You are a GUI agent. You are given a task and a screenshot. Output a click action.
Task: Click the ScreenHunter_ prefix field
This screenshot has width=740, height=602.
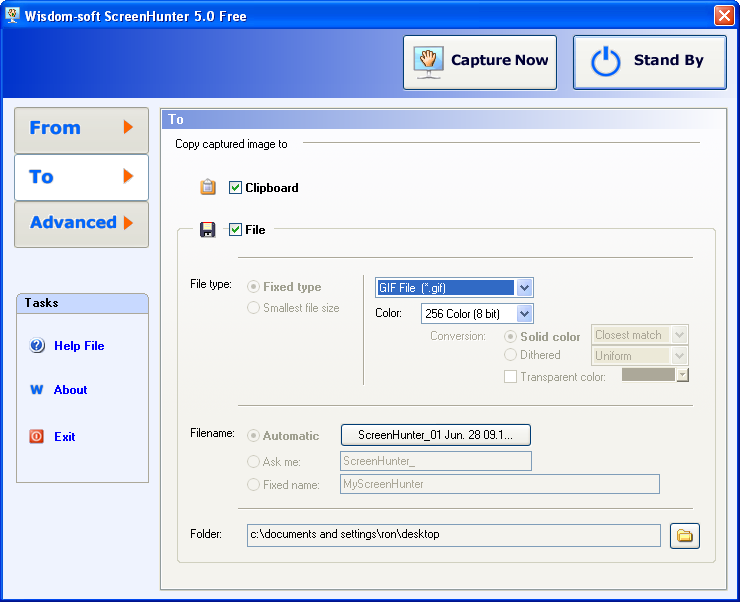[436, 461]
